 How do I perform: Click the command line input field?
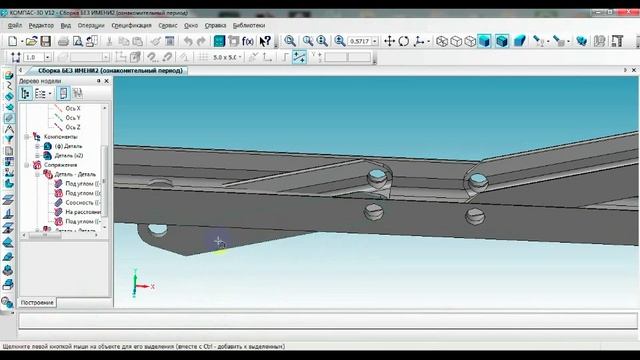(328, 321)
